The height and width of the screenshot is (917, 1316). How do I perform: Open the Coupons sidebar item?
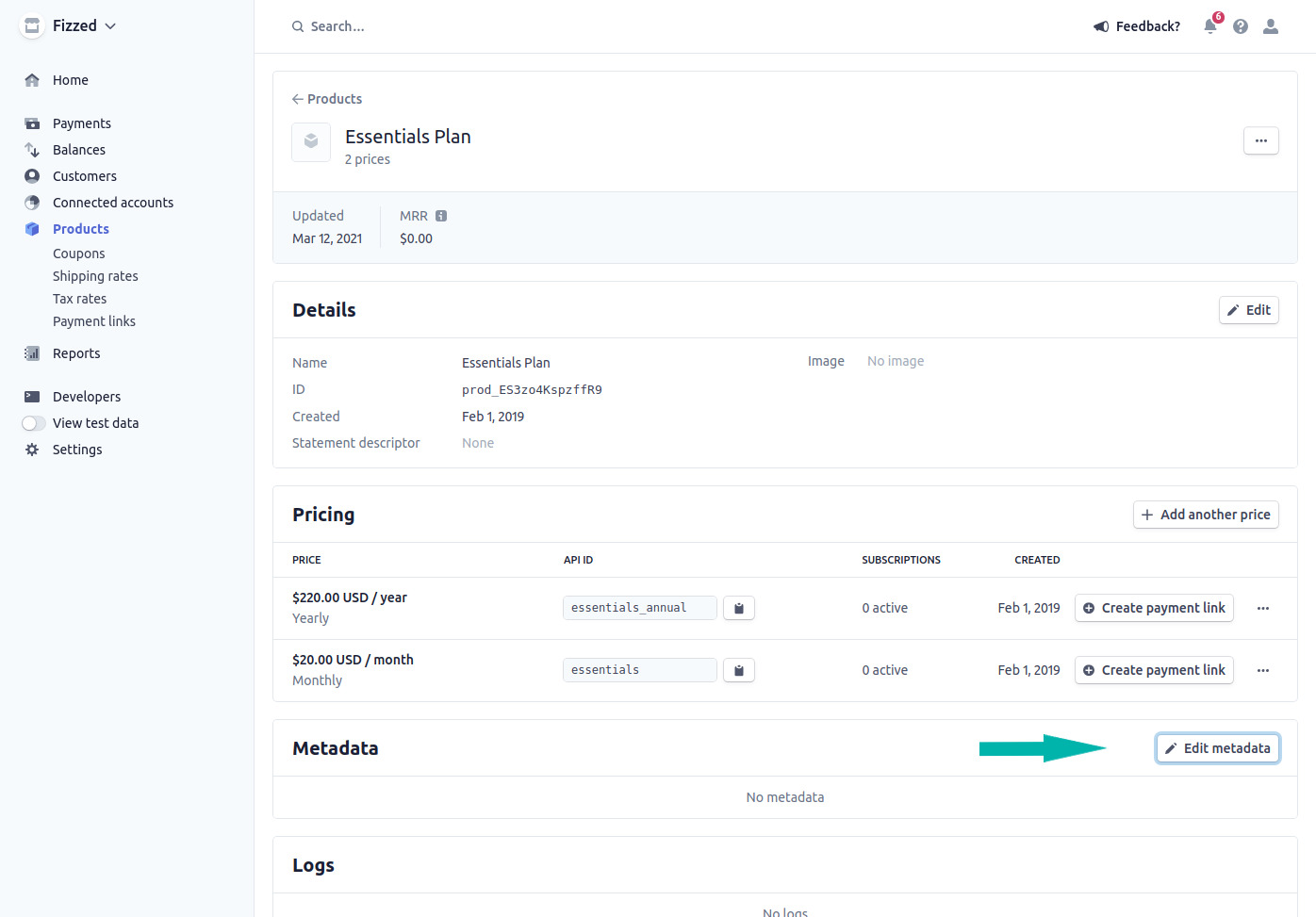[x=79, y=254]
